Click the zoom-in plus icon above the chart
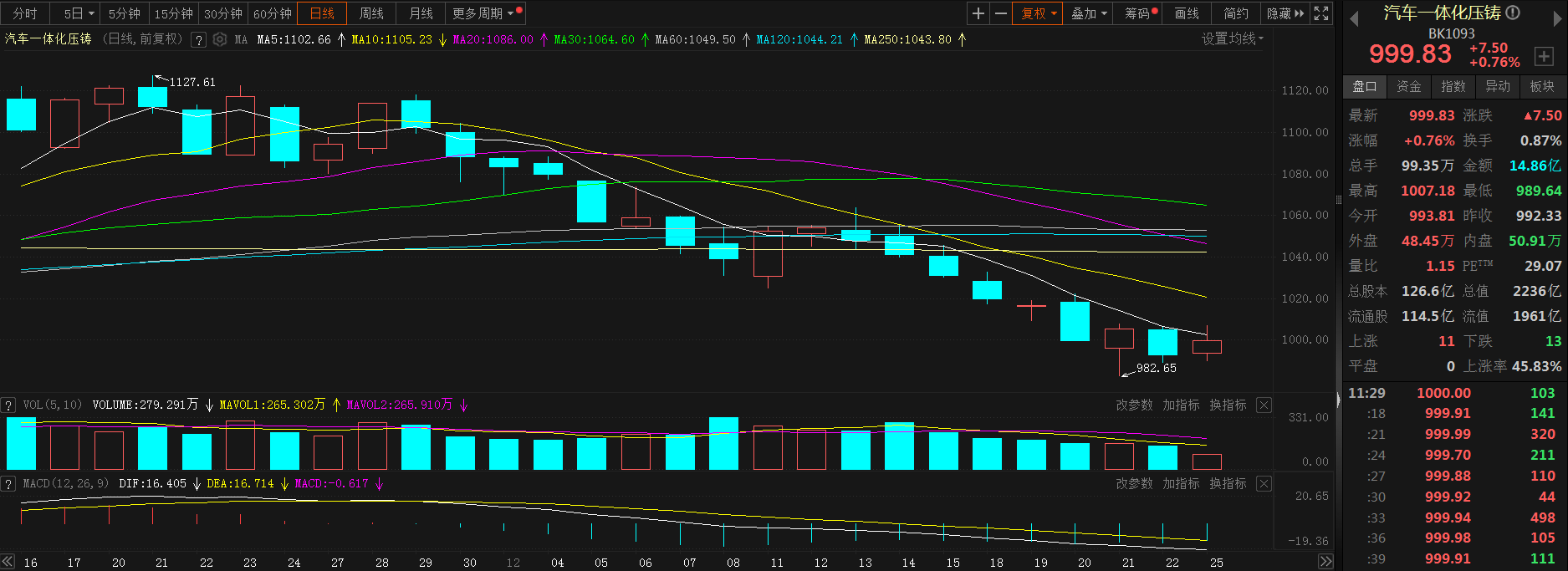The height and width of the screenshot is (571, 1568). click(978, 13)
